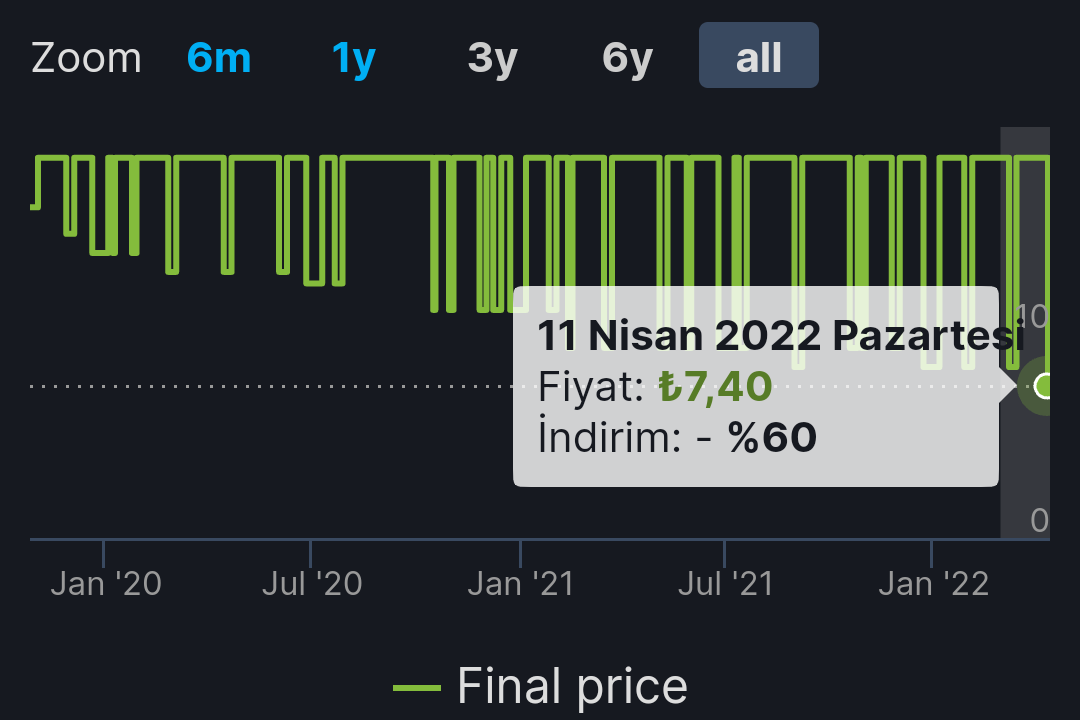This screenshot has height=720, width=1080.
Task: Click the active 'all' zoom button
Action: (x=758, y=57)
